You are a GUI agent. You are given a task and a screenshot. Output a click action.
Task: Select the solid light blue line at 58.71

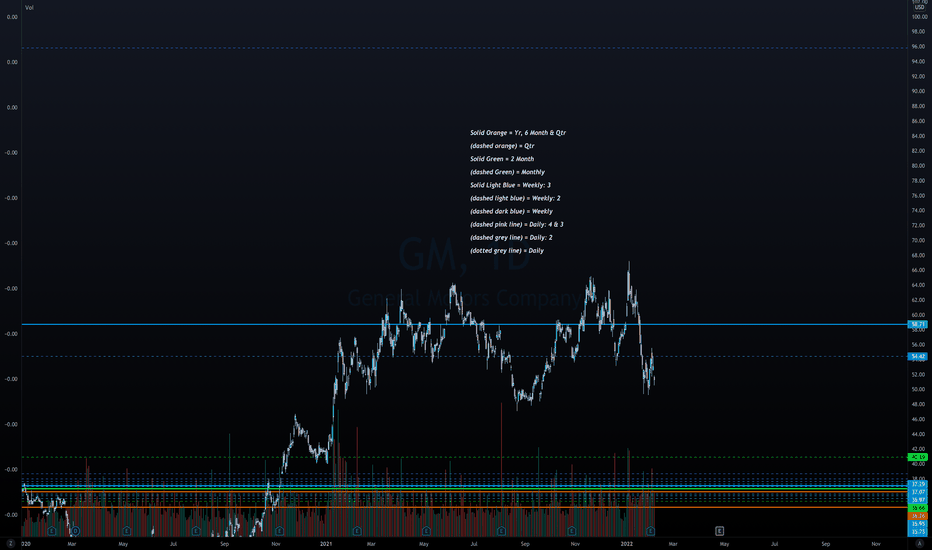(x=464, y=324)
